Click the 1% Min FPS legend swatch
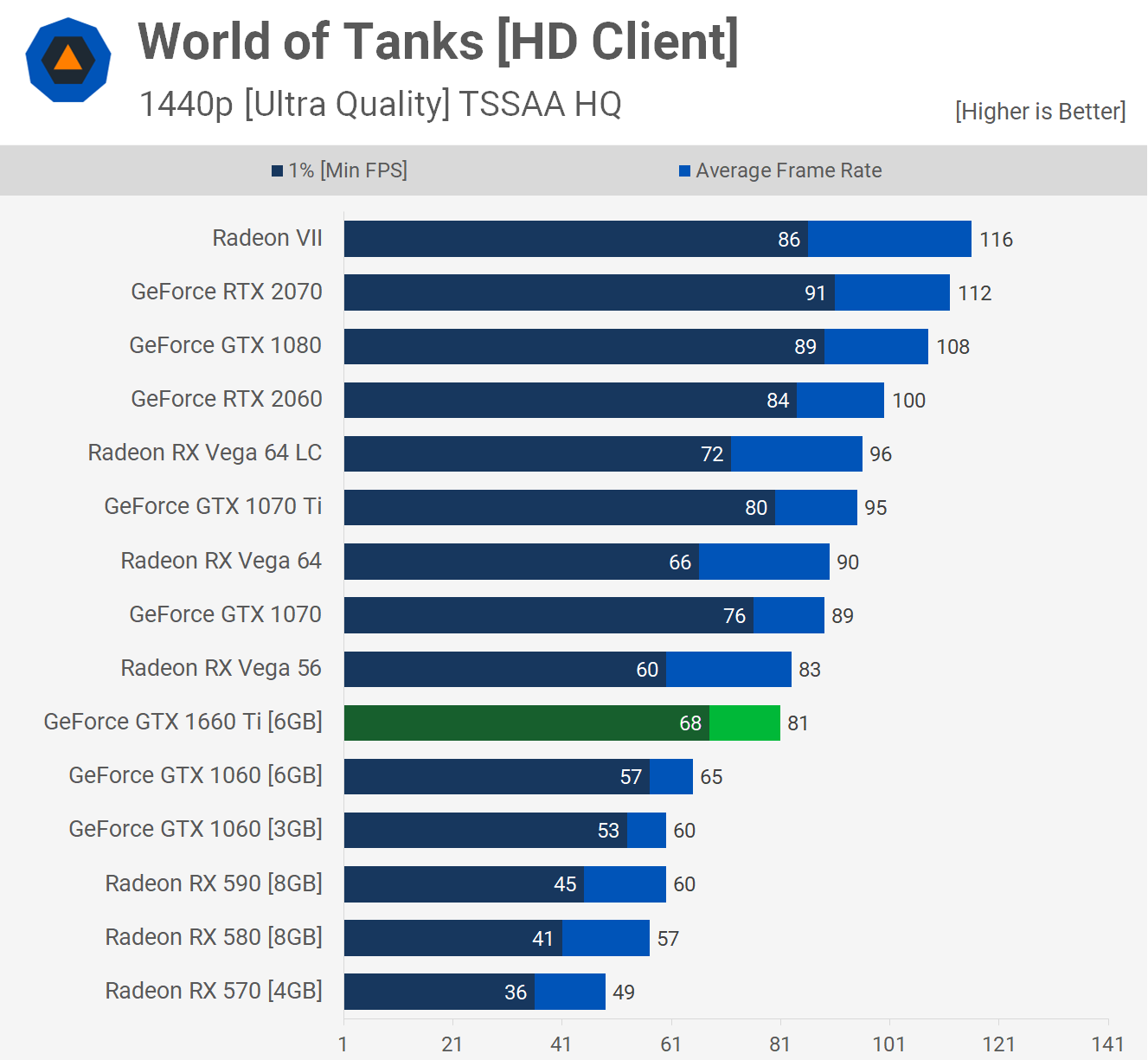Image resolution: width=1148 pixels, height=1060 pixels. [278, 171]
